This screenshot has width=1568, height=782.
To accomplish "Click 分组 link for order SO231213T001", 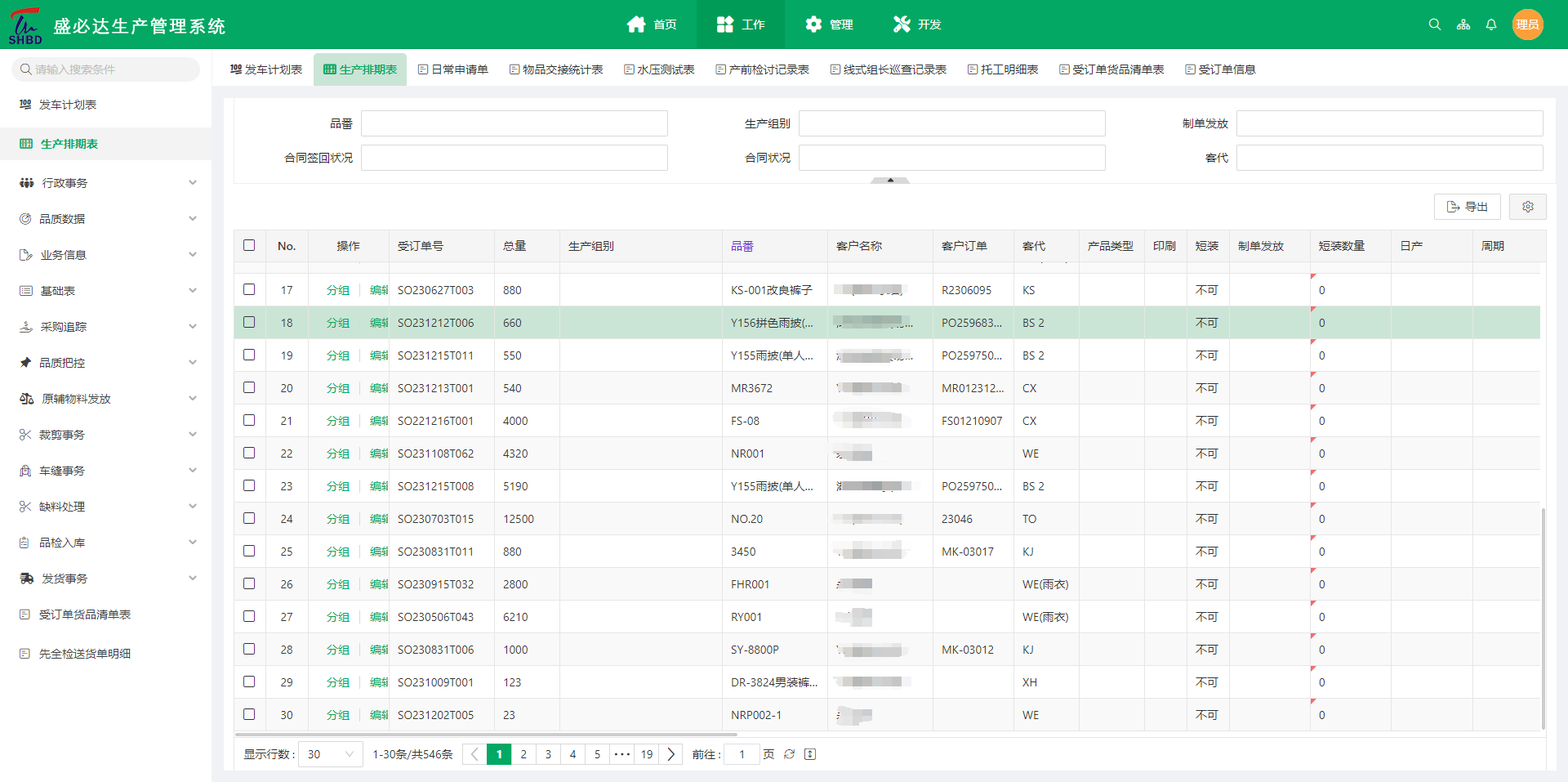I will click(x=337, y=388).
